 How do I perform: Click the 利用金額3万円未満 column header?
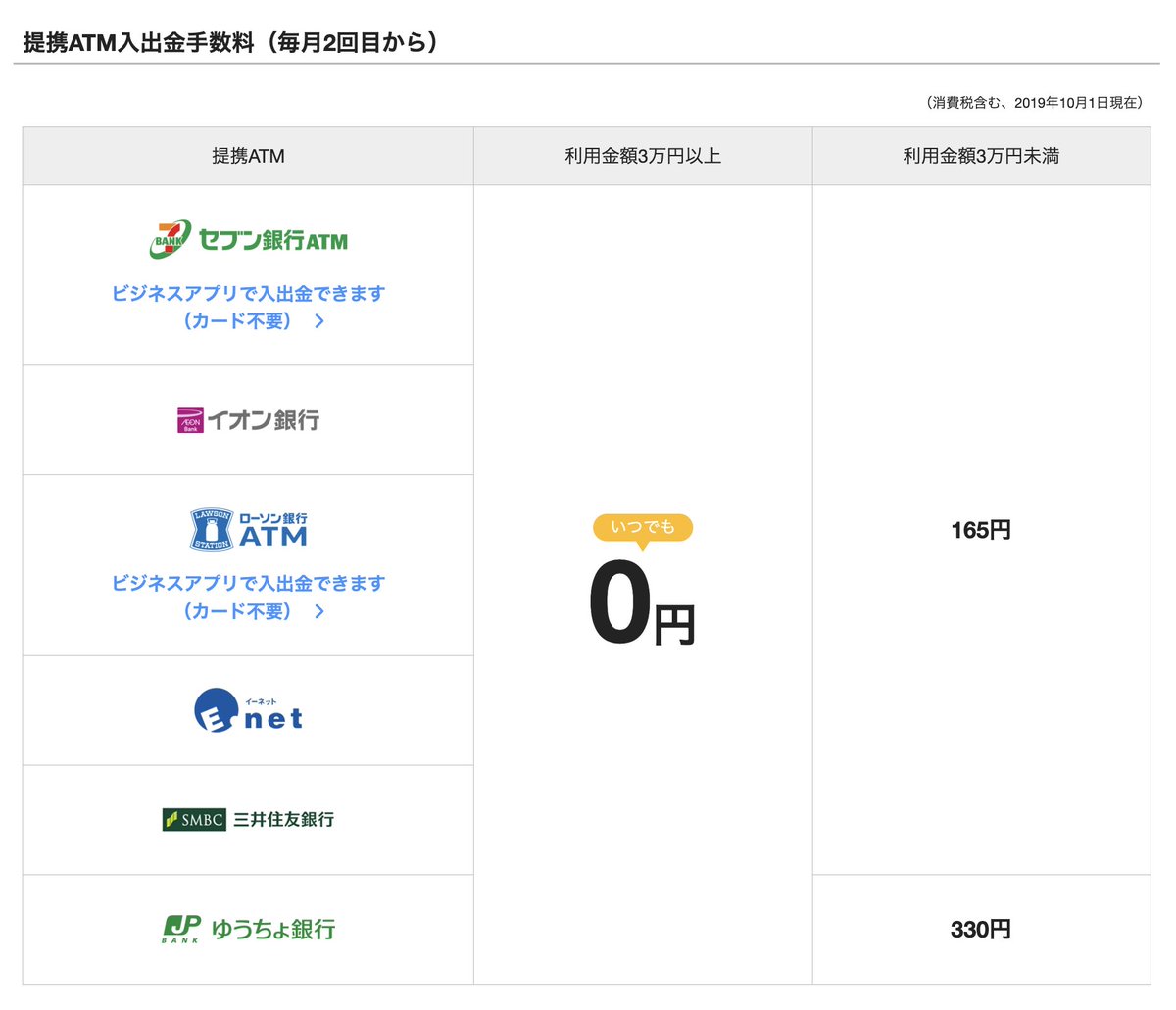(x=981, y=156)
